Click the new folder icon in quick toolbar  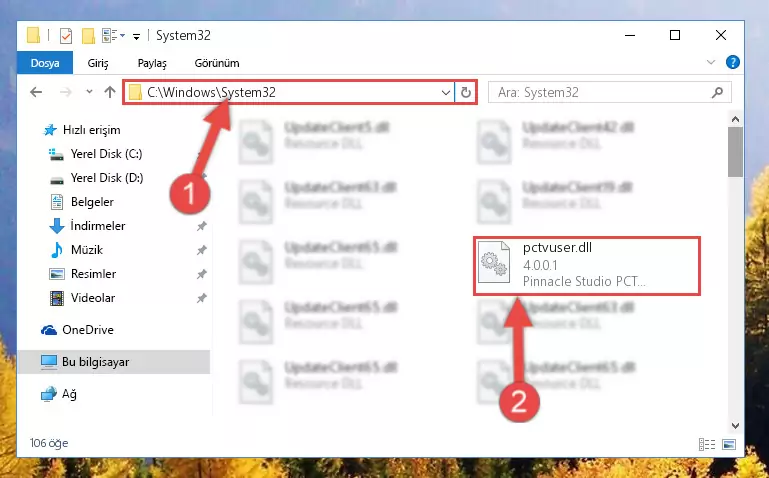click(88, 36)
